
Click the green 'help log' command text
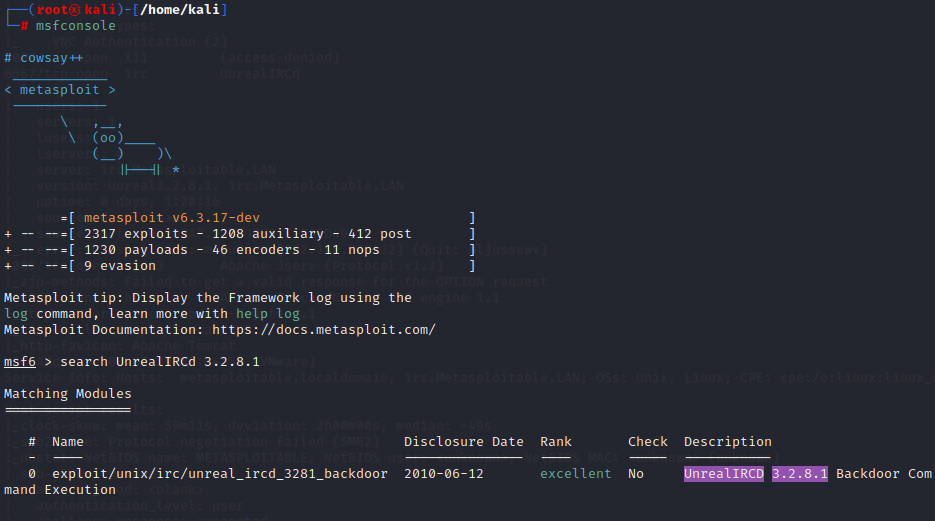coord(268,314)
